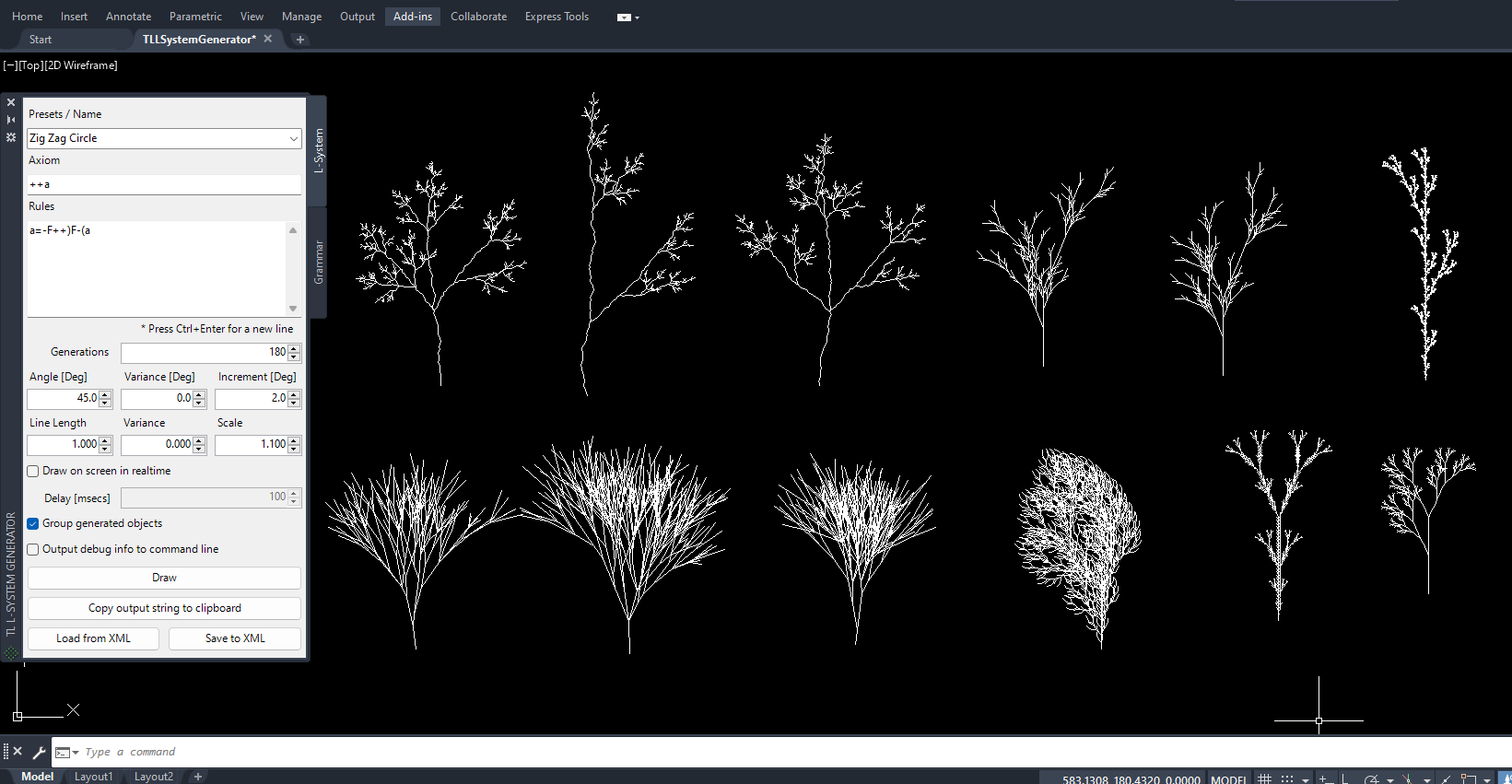The width and height of the screenshot is (1512, 784).
Task: Click Save to XML button
Action: [235, 638]
